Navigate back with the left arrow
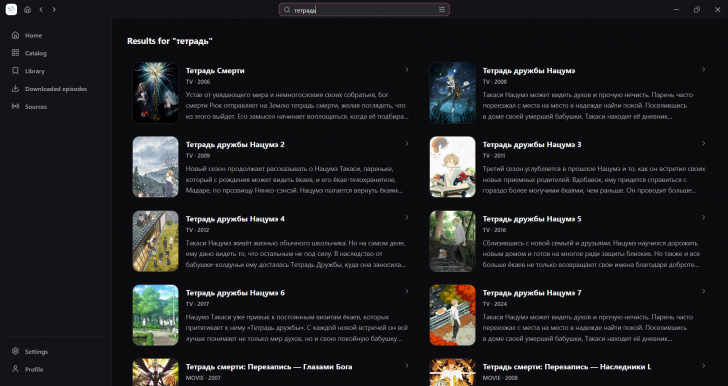Screen dimensions: 728x386 click(41, 9)
